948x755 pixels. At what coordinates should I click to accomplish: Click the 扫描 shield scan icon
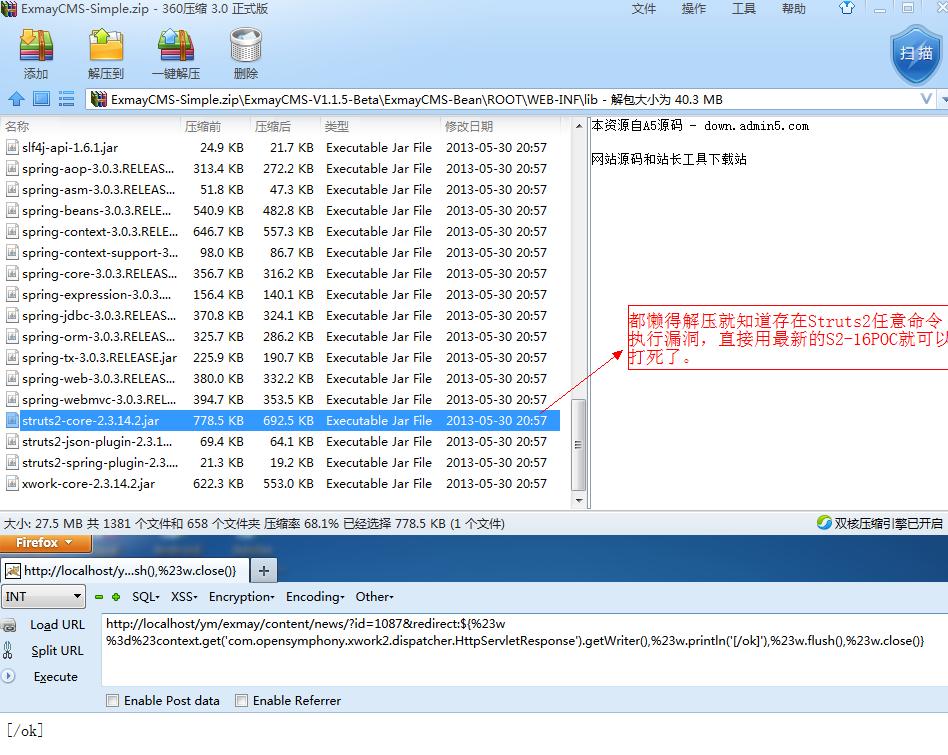click(917, 54)
